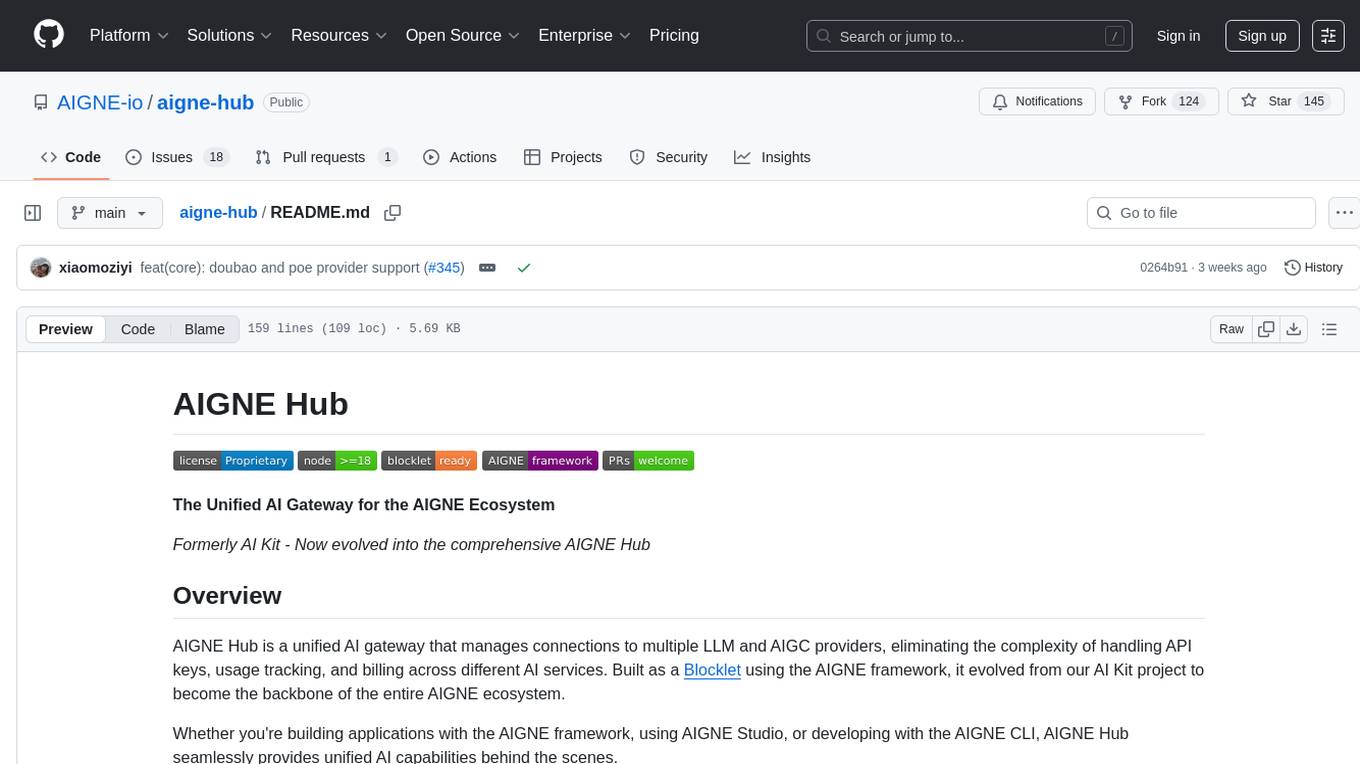Toggle the file tree side panel
This screenshot has width=1360, height=764.
[x=33, y=213]
